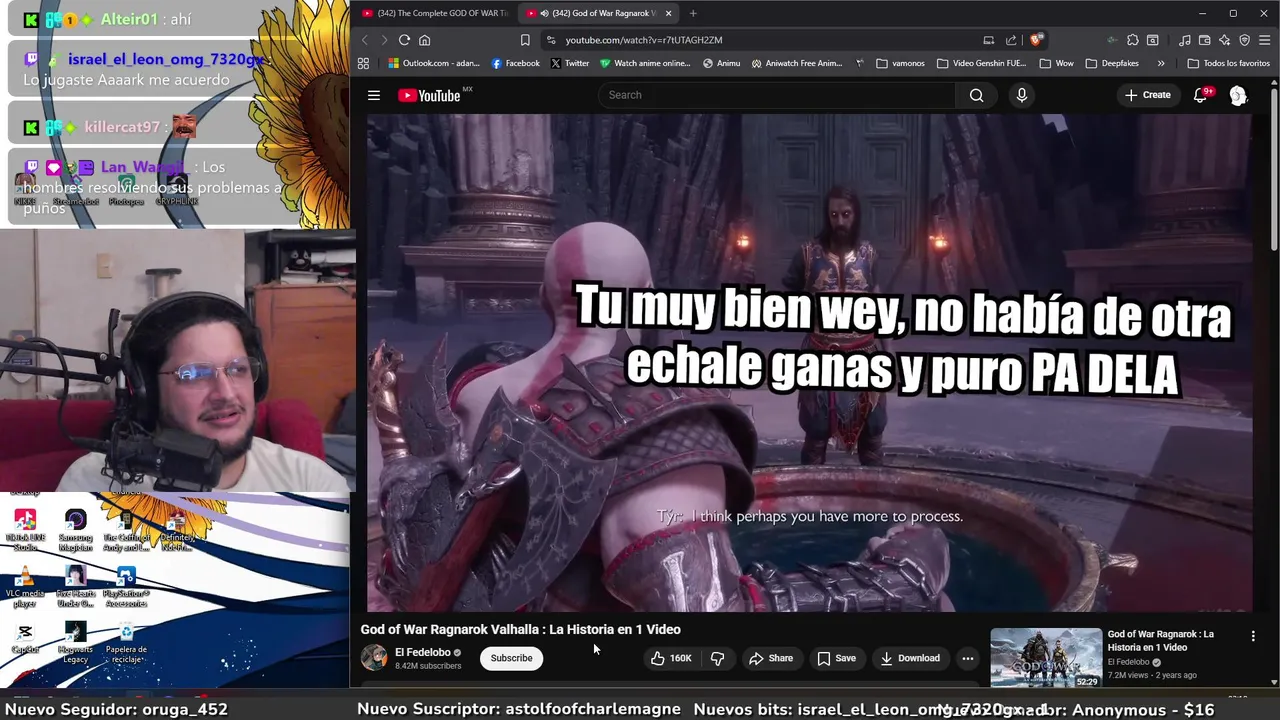Open the 'Watch anime online' bookmark
Screen dimensions: 1280x720
click(x=645, y=63)
